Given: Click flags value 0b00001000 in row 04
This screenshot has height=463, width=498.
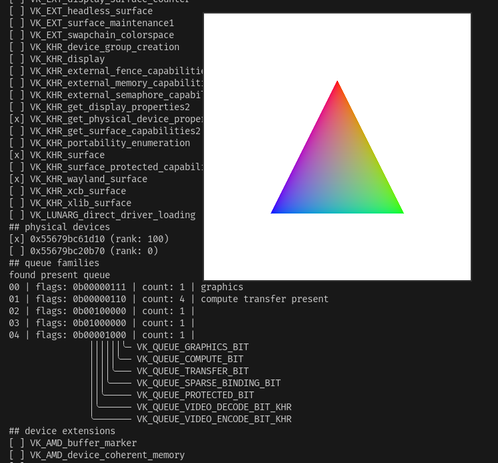Looking at the screenshot, I should click(x=99, y=335).
